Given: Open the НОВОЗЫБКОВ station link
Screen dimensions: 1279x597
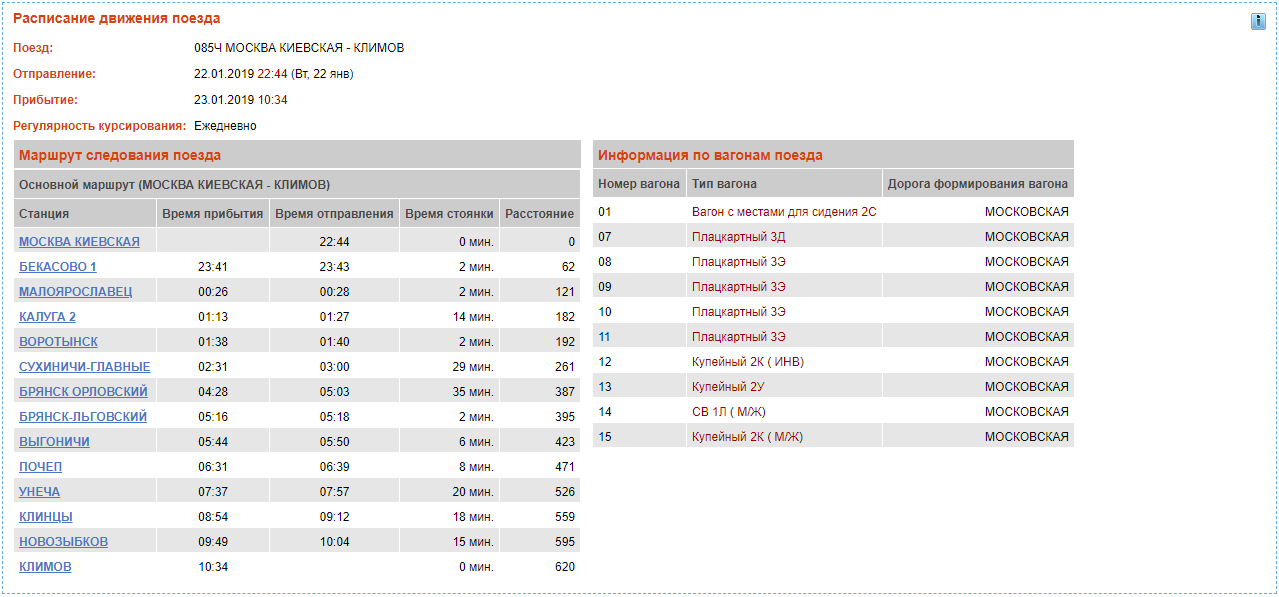Looking at the screenshot, I should click(x=63, y=542).
